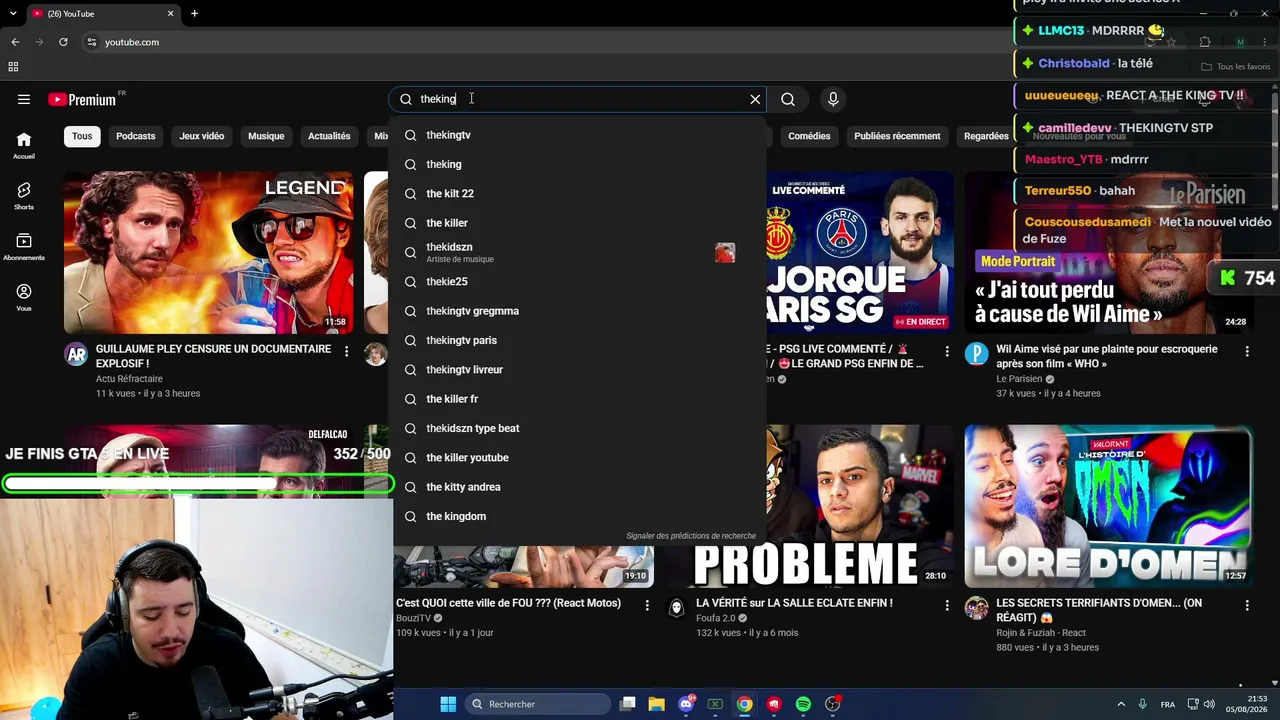Choose the 'the killer' suggestion
The width and height of the screenshot is (1280, 720).
578,223
